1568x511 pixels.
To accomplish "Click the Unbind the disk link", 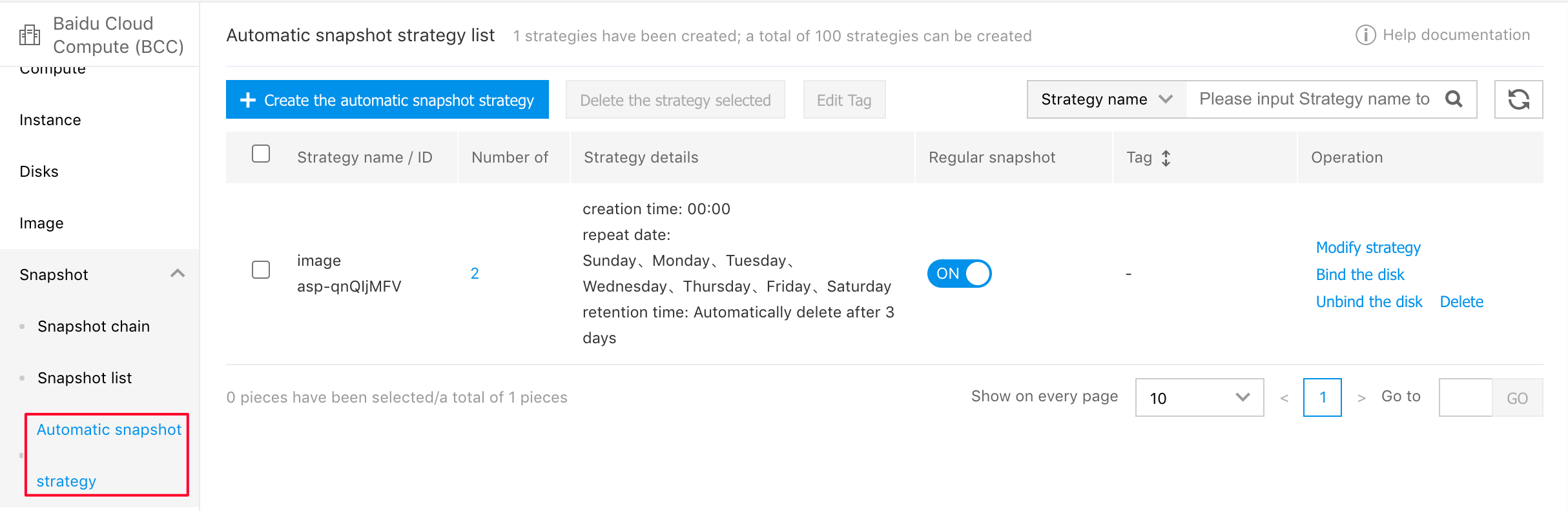I will click(x=1369, y=302).
